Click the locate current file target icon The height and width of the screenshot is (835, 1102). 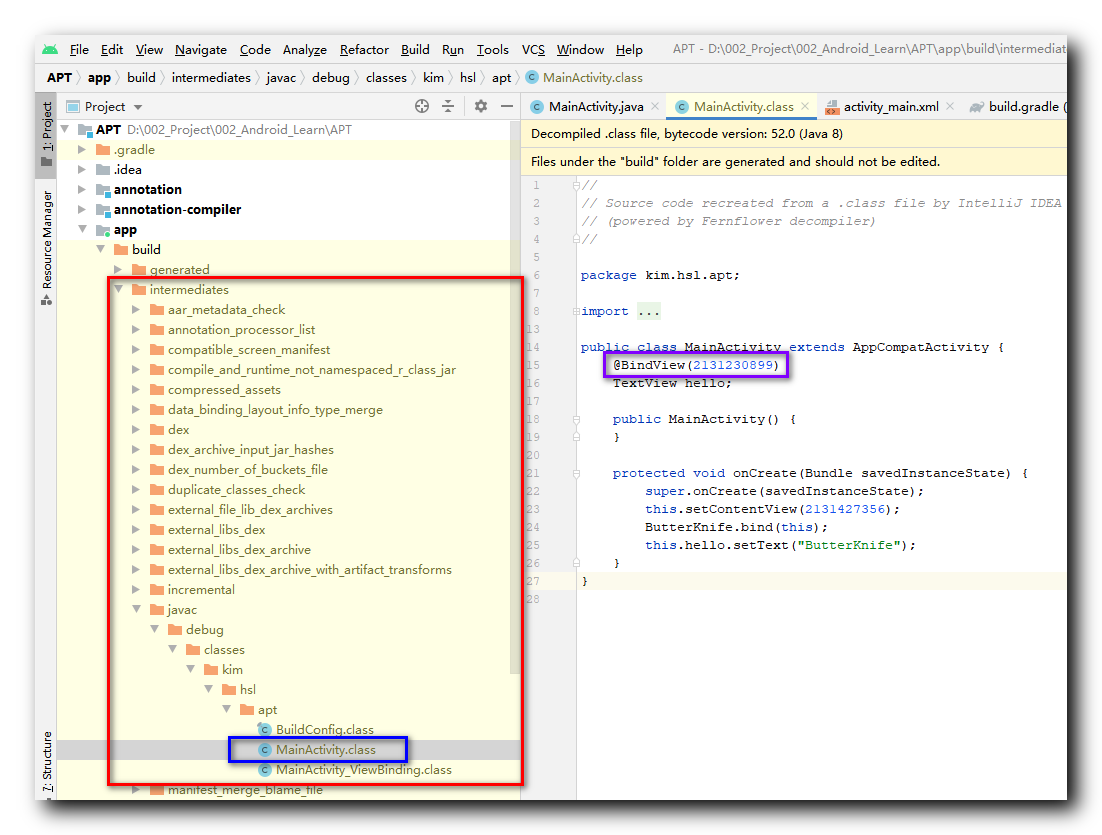(422, 106)
